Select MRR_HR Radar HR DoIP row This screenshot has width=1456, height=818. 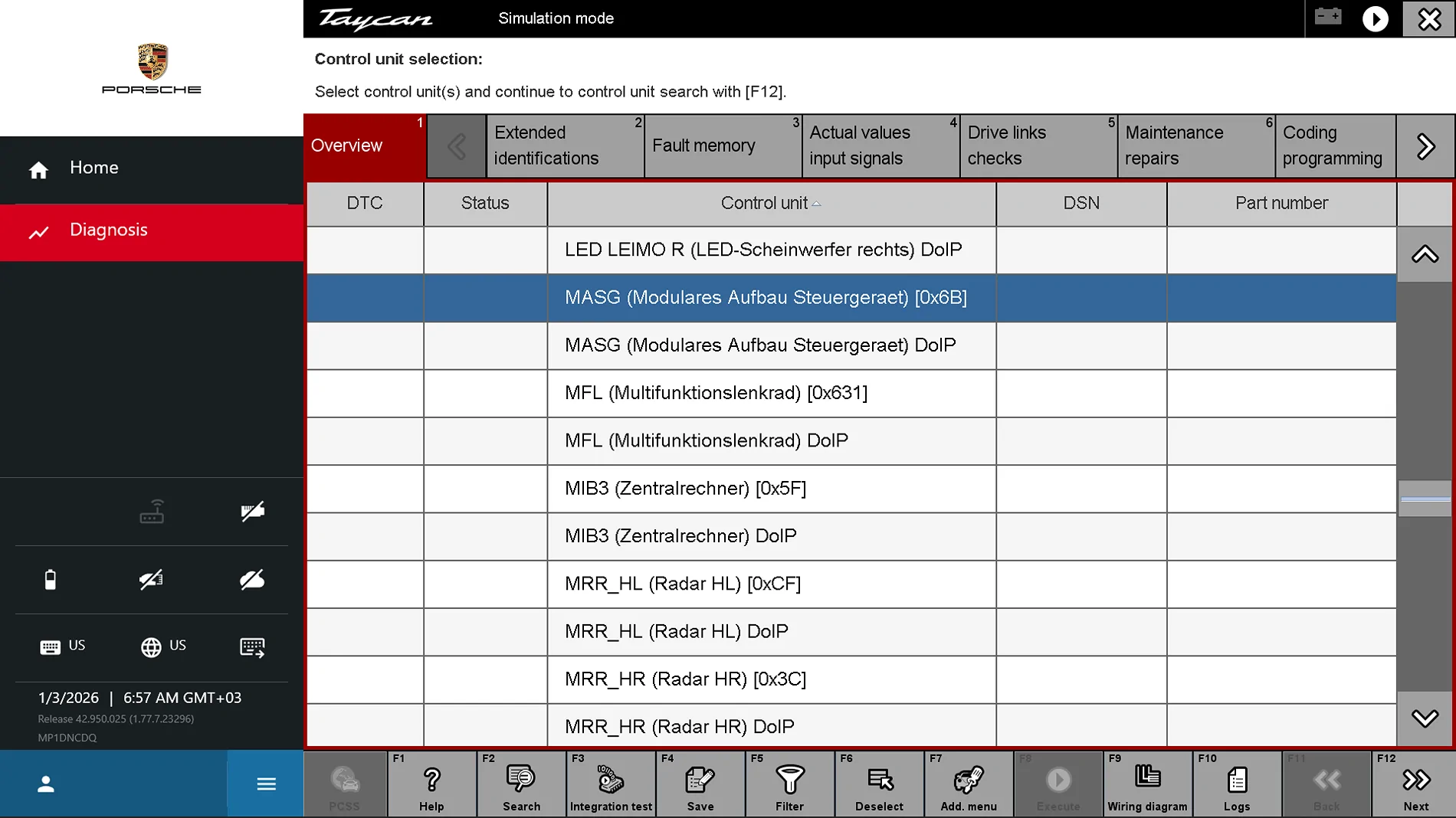[x=851, y=725]
